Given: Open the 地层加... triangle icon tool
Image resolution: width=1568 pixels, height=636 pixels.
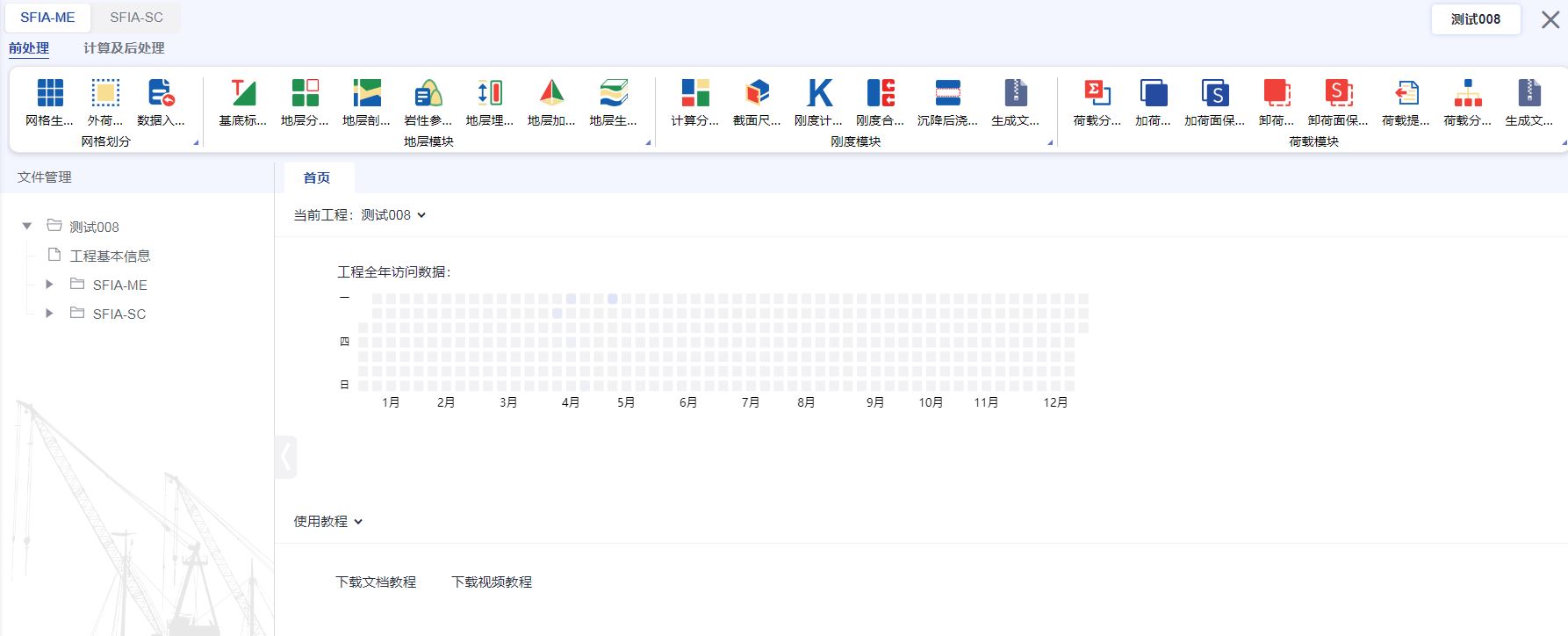Looking at the screenshot, I should tap(551, 93).
